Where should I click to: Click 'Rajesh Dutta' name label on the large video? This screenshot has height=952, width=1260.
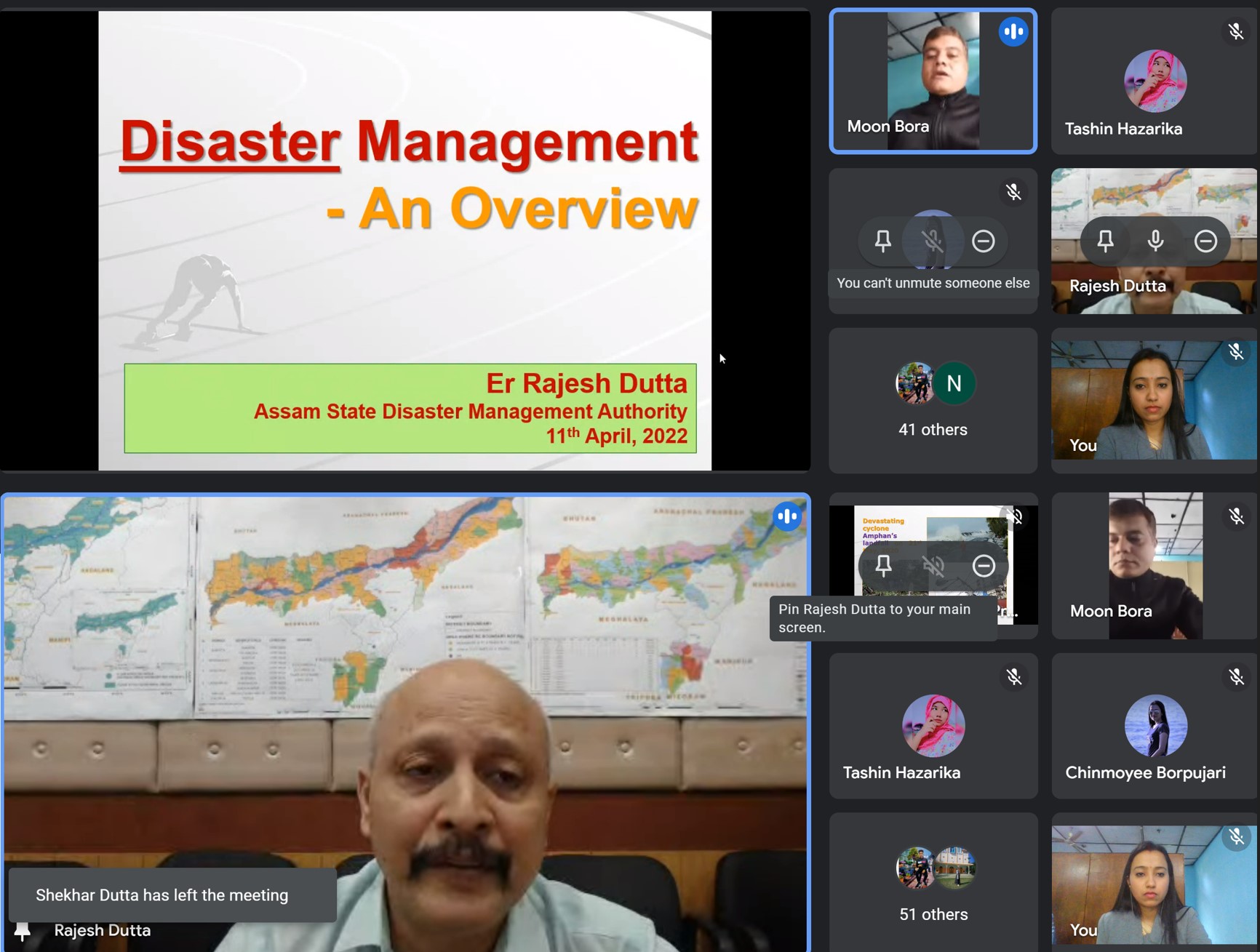(103, 930)
